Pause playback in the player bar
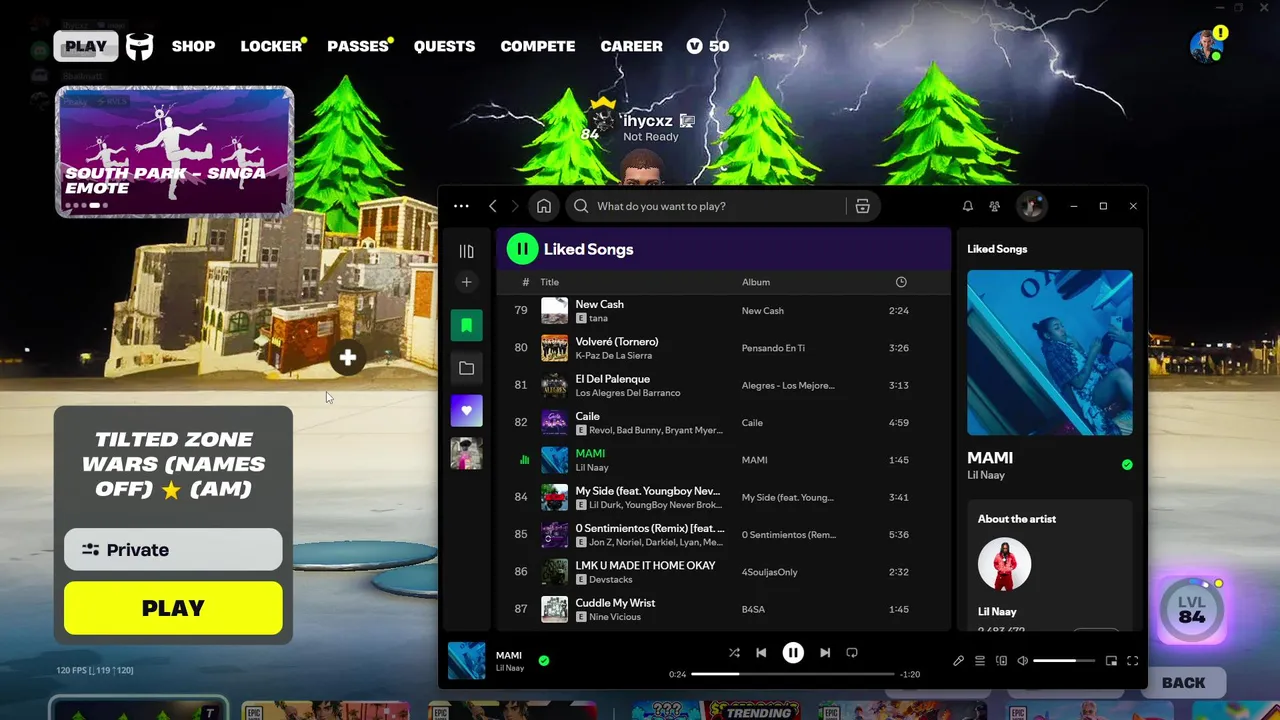1280x720 pixels. [793, 653]
